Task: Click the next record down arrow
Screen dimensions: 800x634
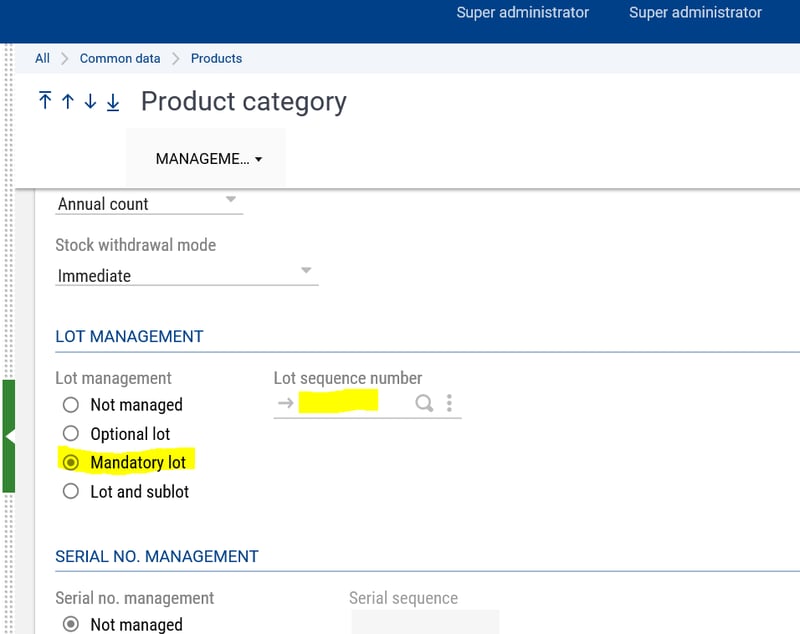Action: pos(90,101)
